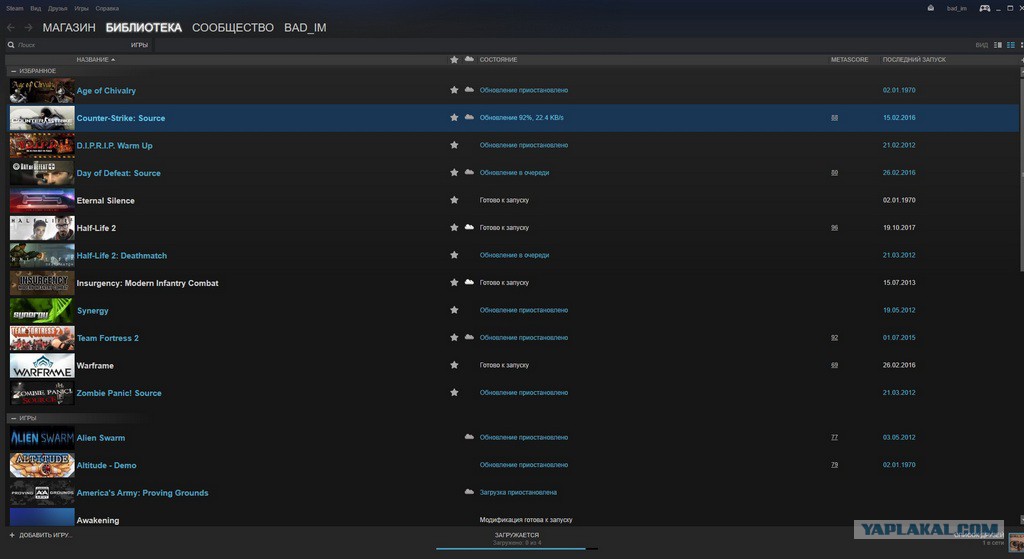Toggle favorite star for Warframe
The height and width of the screenshot is (559, 1024).
tap(454, 365)
